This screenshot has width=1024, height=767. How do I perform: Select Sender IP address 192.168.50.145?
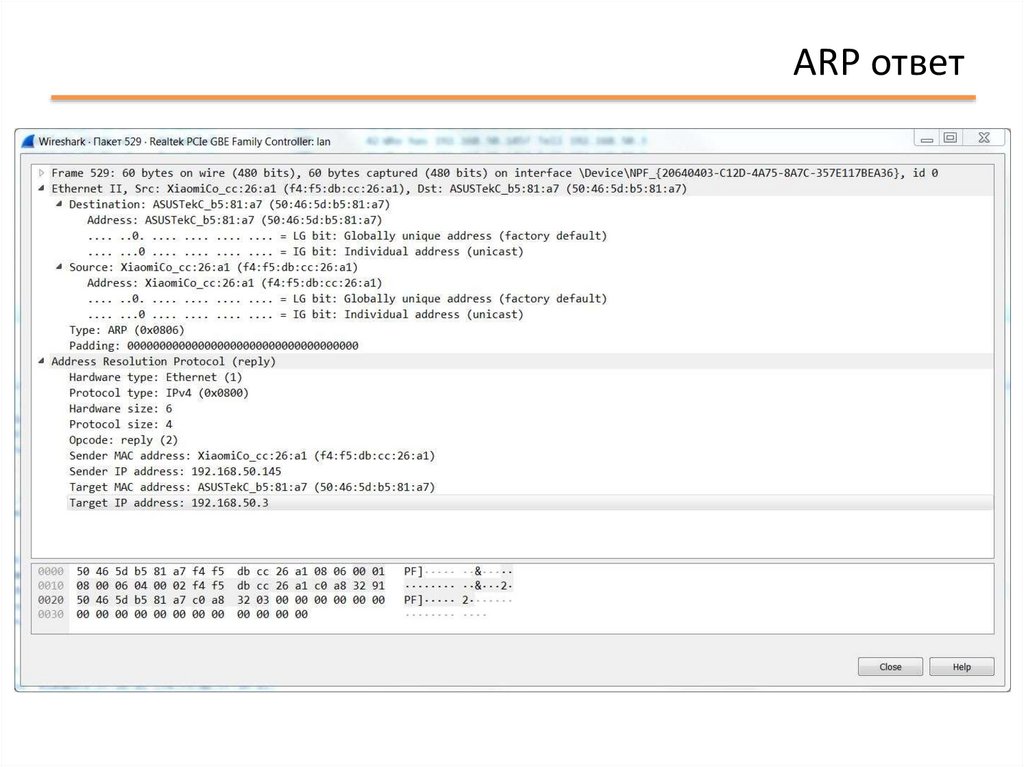(175, 471)
